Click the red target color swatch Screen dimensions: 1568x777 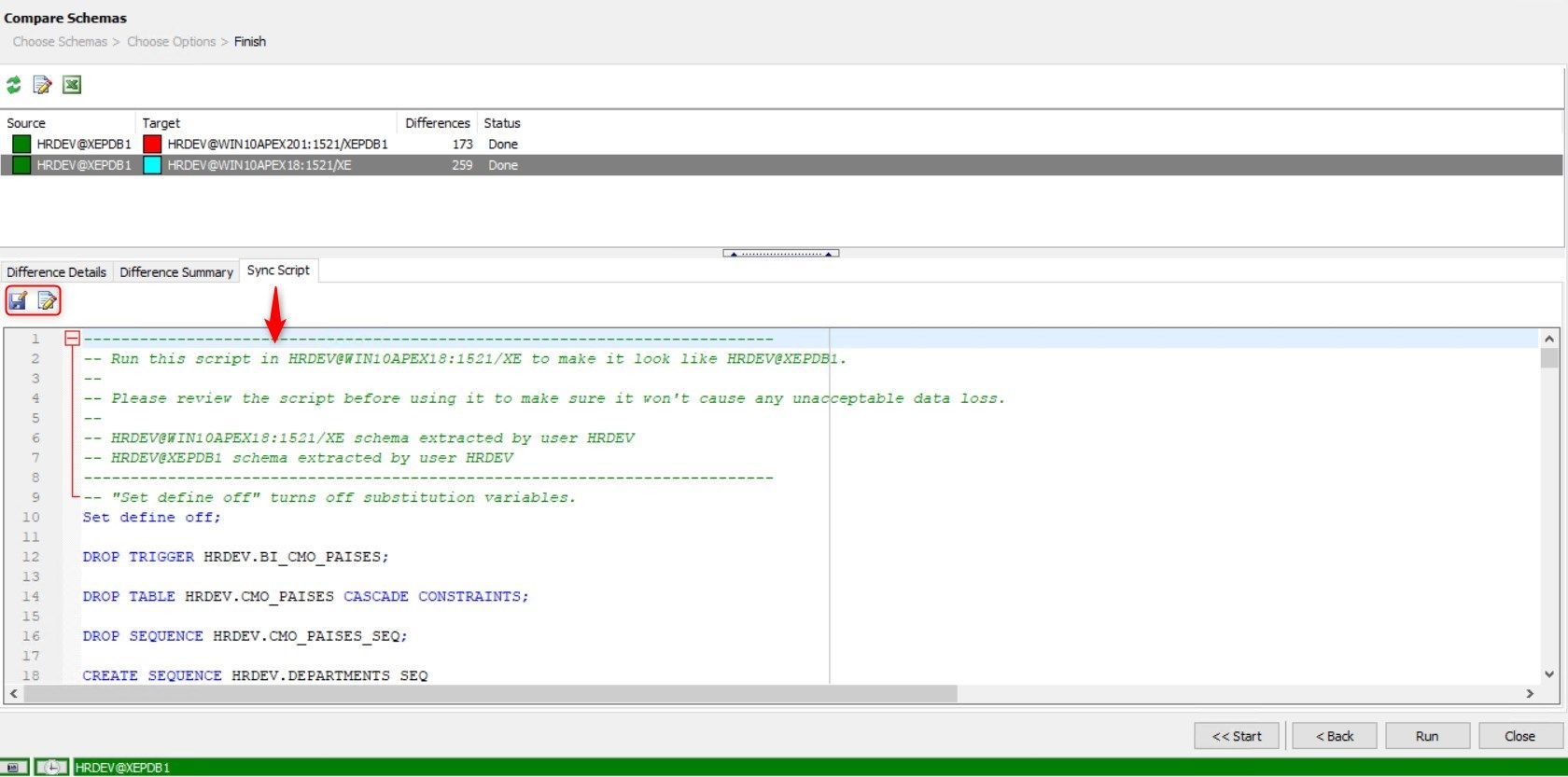coord(152,144)
